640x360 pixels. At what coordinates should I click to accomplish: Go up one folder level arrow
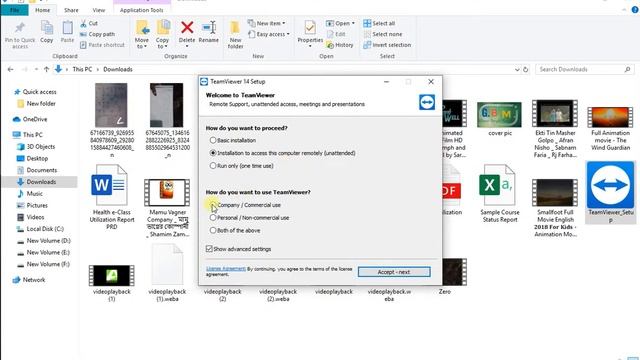(46, 69)
